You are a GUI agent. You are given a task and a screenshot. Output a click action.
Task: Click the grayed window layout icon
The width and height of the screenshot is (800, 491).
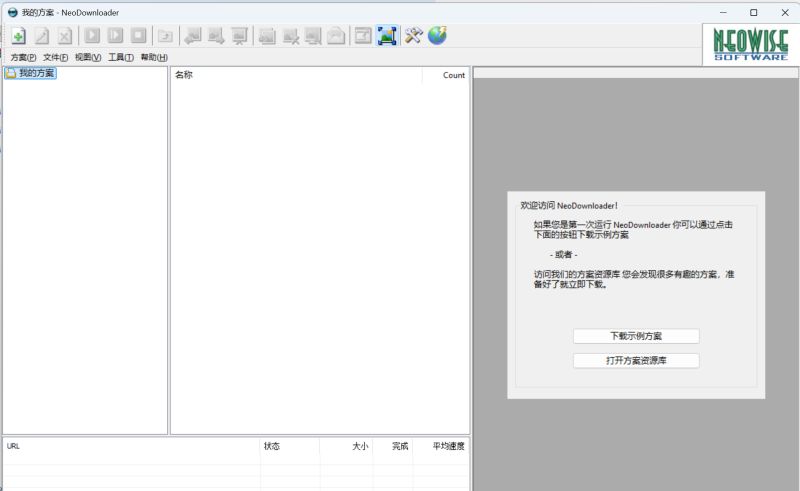363,36
